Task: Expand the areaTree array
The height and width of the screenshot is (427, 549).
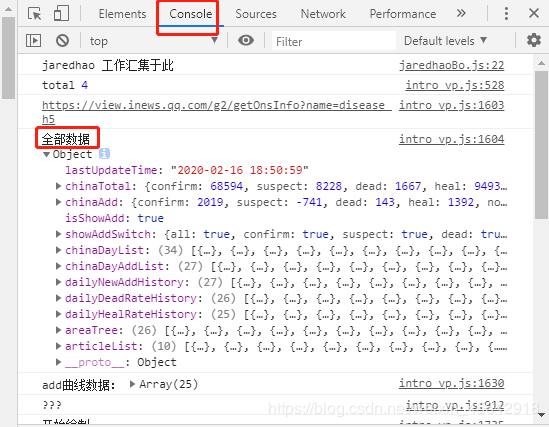Action: [58, 330]
